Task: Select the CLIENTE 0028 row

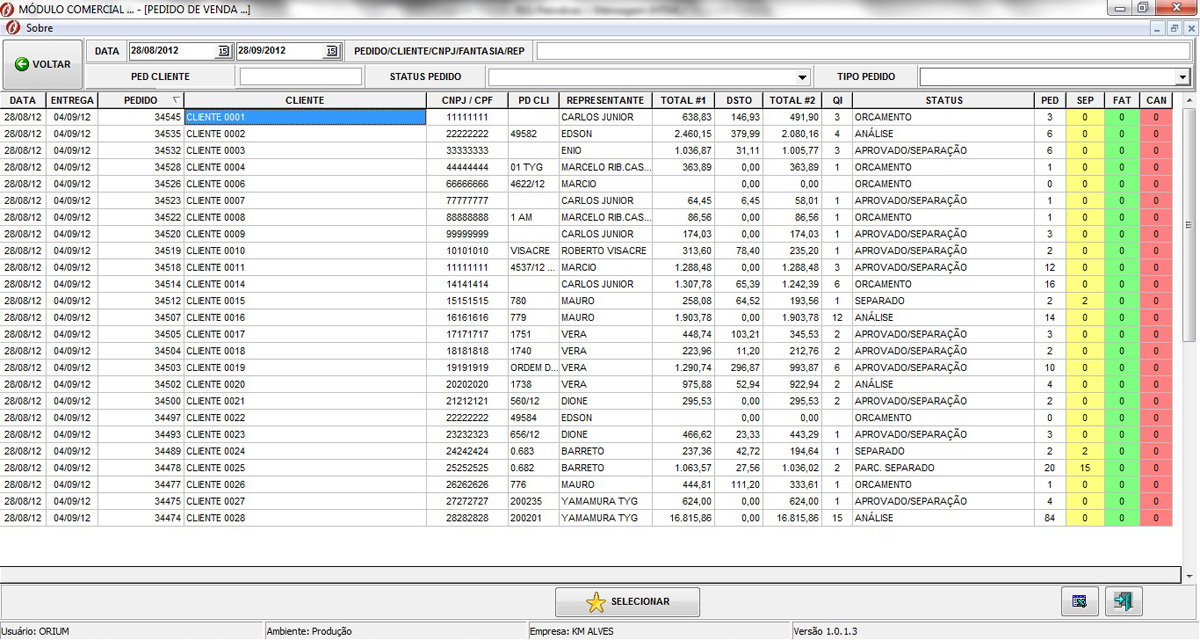Action: point(304,518)
